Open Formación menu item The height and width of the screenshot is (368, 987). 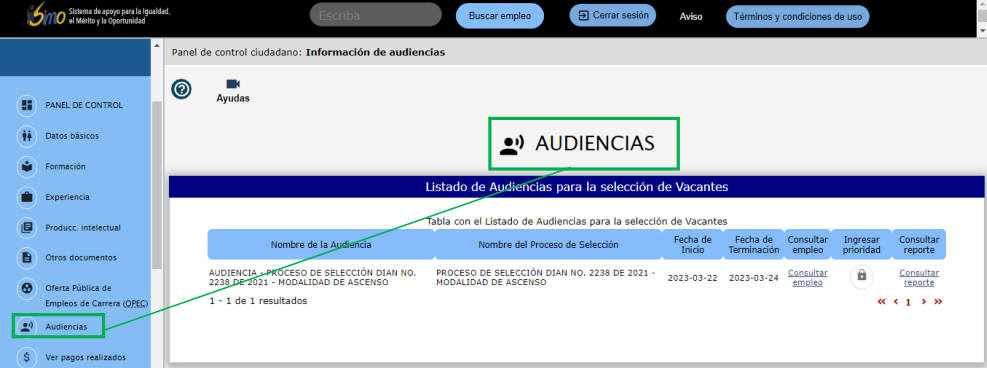click(65, 167)
